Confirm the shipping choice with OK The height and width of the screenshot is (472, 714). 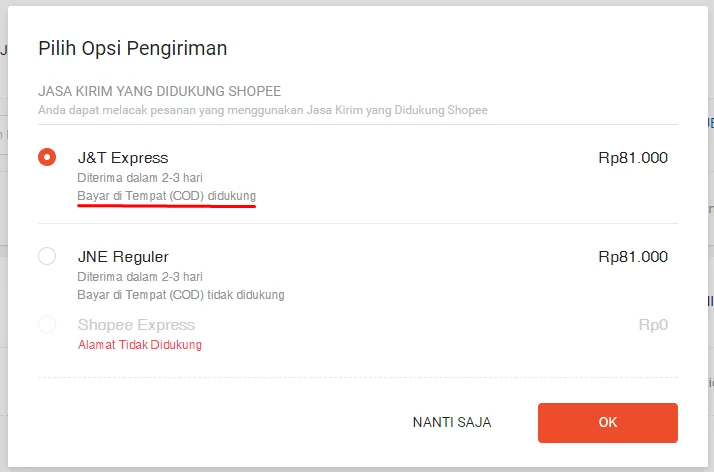point(607,422)
